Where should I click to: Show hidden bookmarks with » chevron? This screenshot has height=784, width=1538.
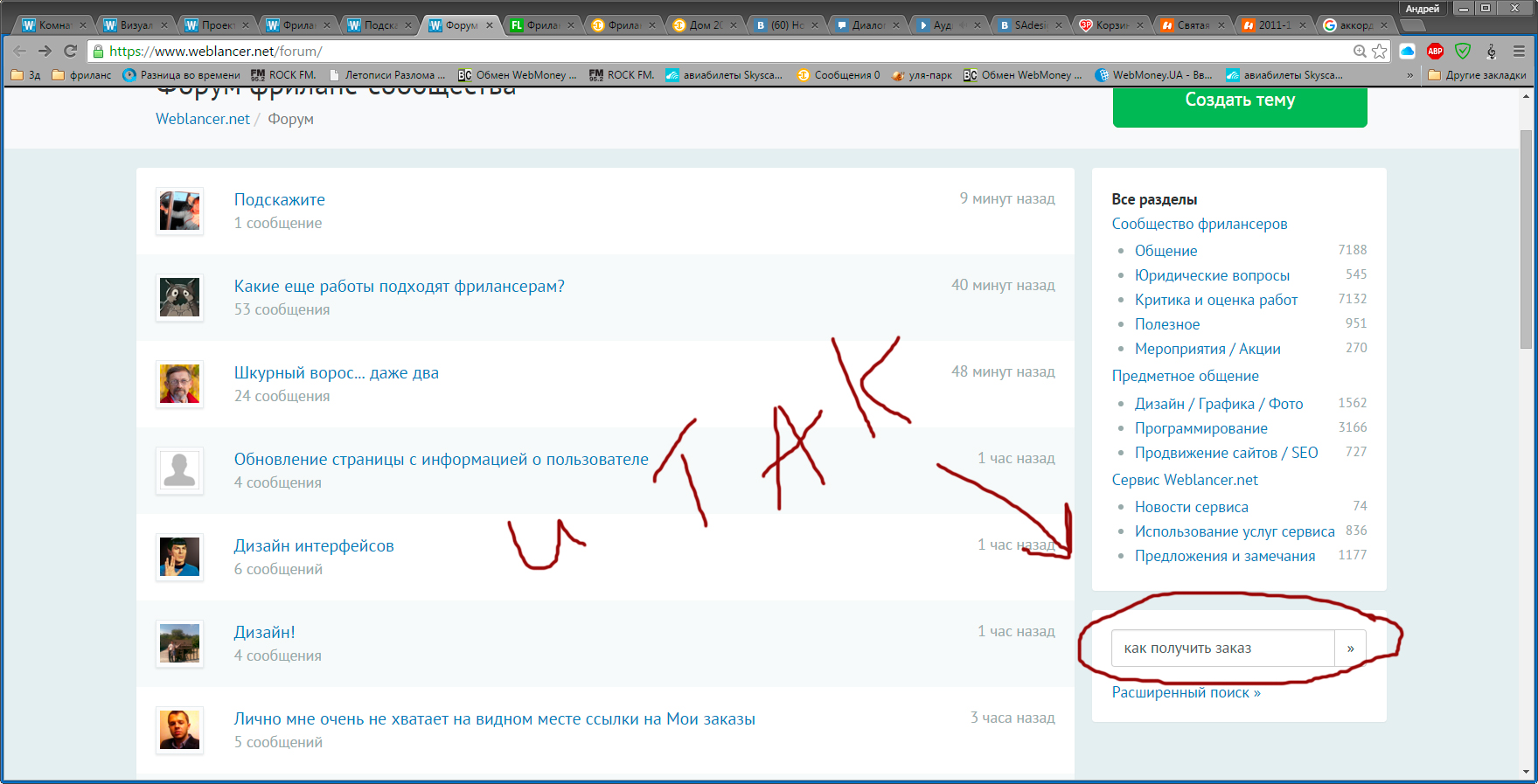(x=1409, y=75)
